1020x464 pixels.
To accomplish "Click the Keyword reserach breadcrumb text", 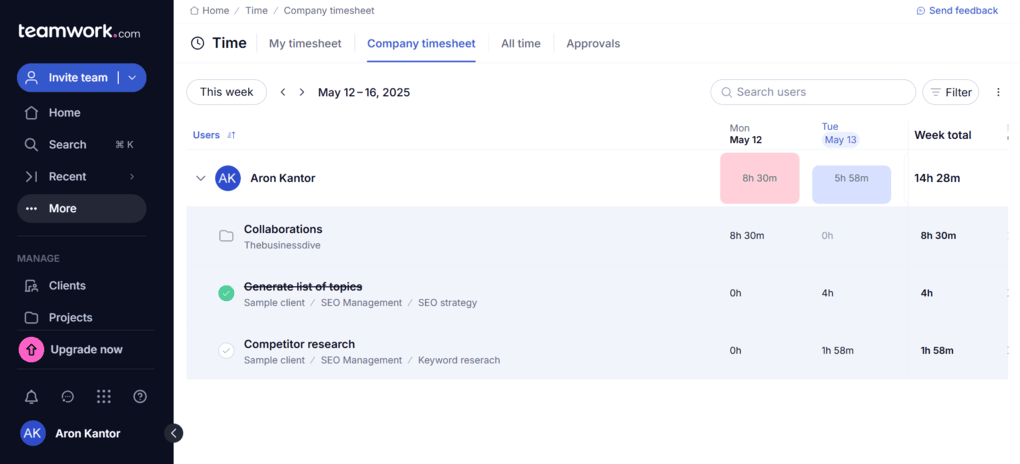I will 459,360.
